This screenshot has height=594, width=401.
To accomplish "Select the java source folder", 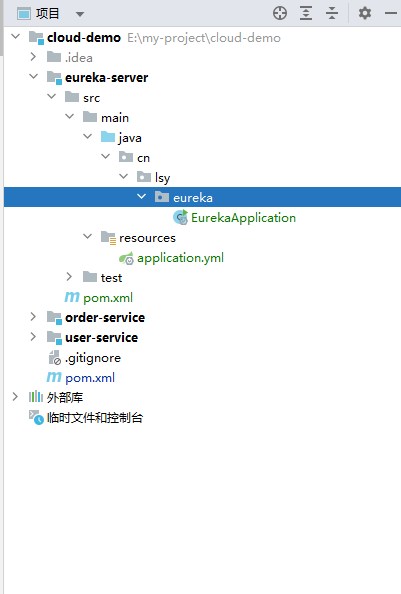I will [130, 138].
